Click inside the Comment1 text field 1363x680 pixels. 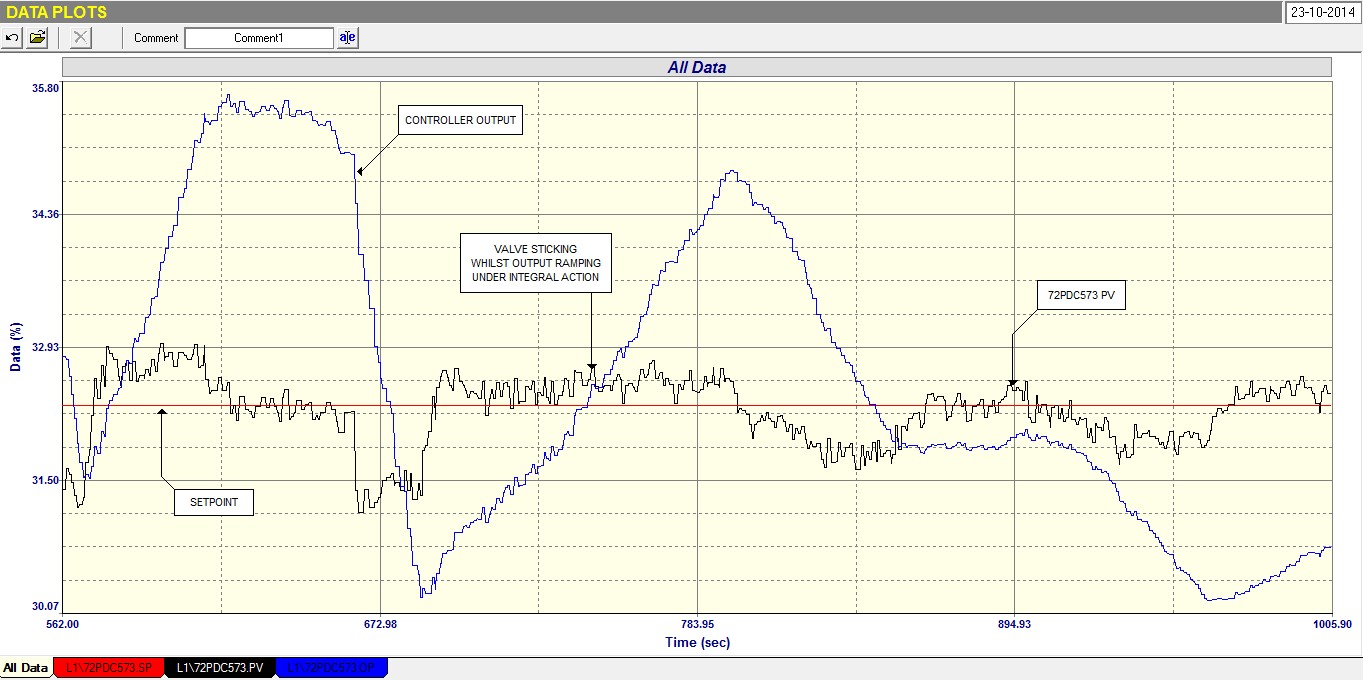pyautogui.click(x=259, y=38)
